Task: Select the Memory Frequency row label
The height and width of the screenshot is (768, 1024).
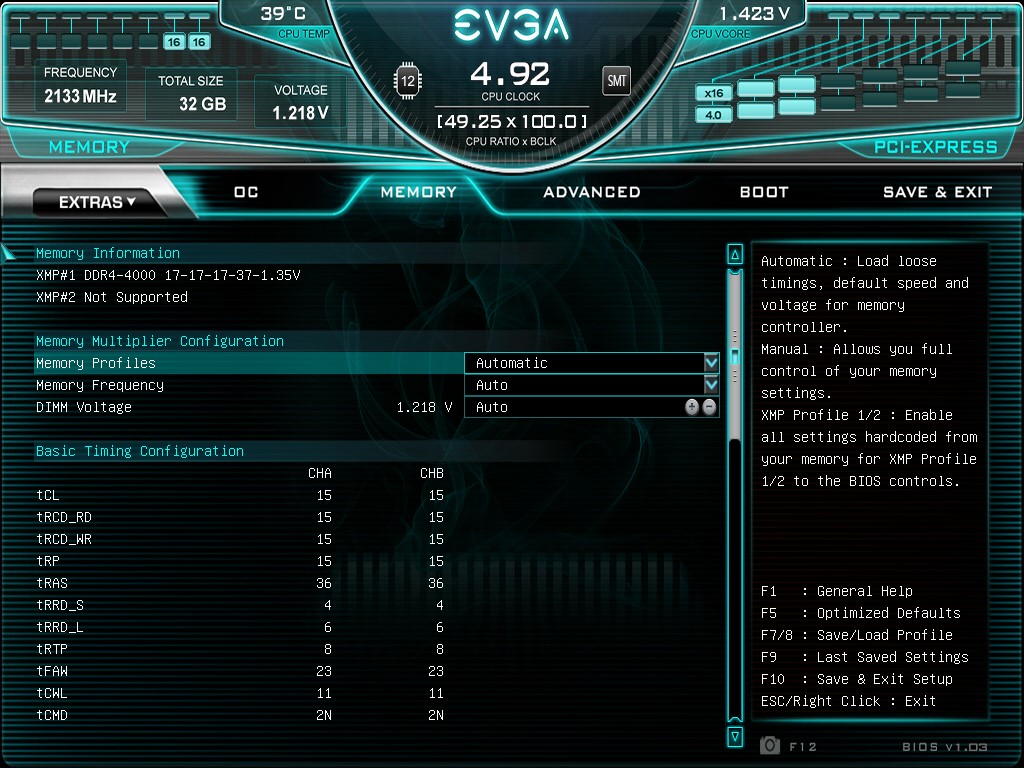Action: click(x=100, y=385)
